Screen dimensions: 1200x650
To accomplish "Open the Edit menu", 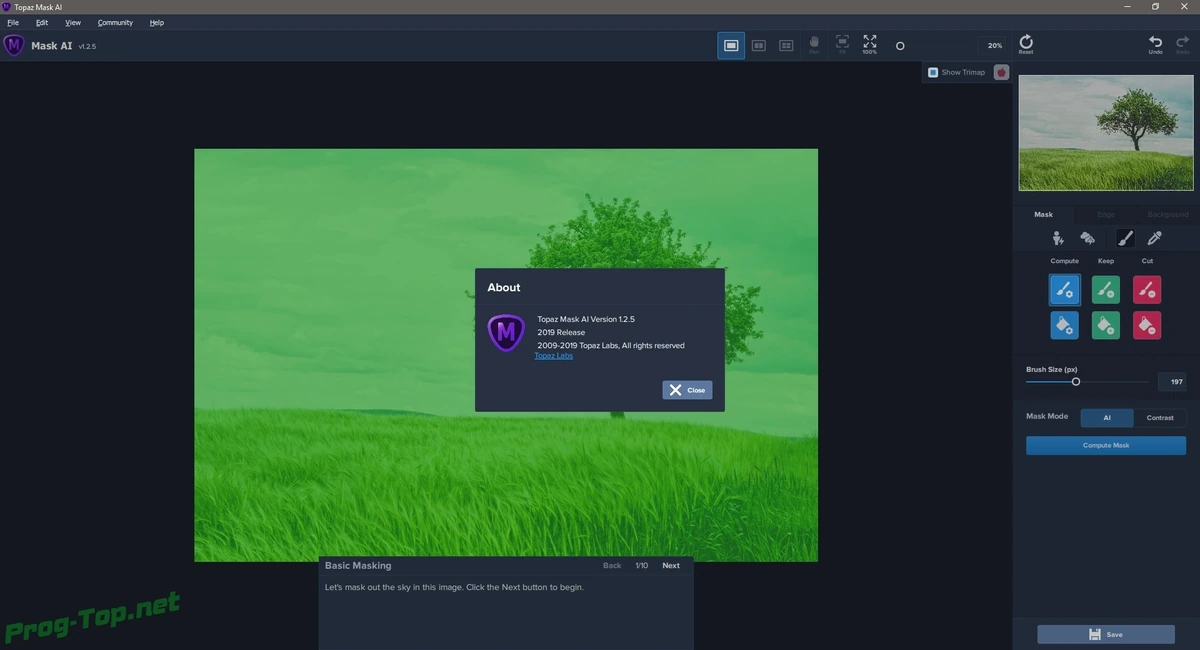I will click(x=42, y=22).
